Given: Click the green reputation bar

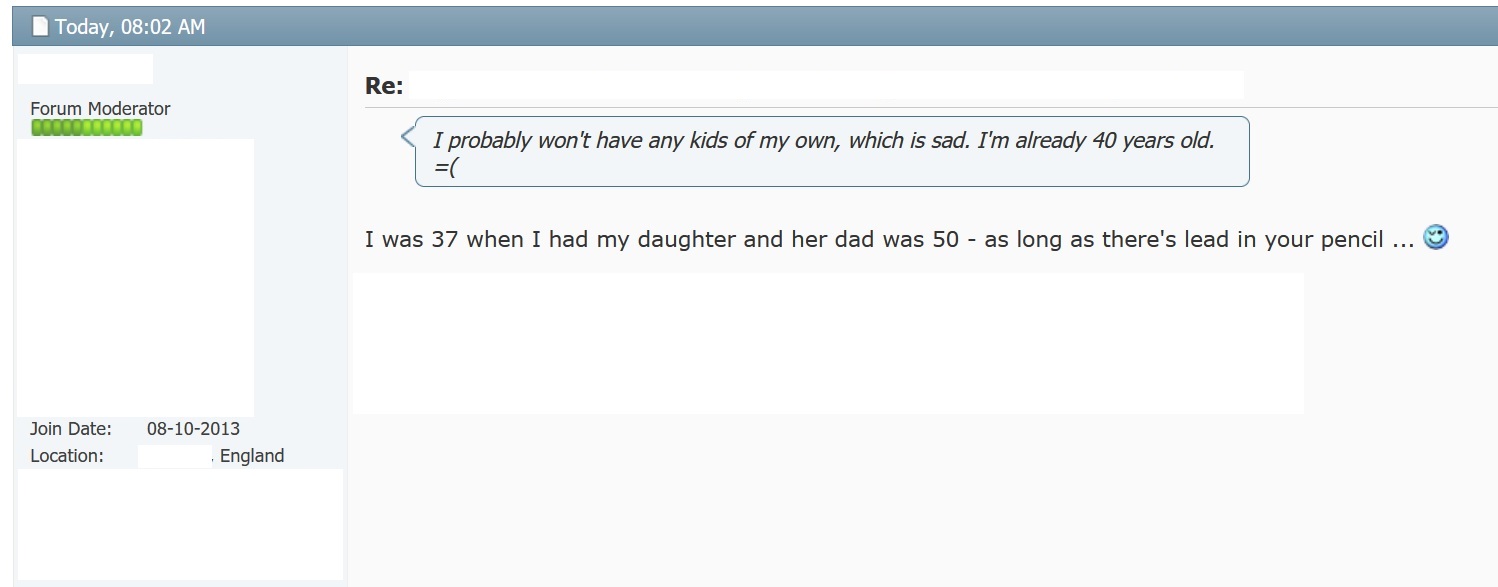Looking at the screenshot, I should coord(87,128).
